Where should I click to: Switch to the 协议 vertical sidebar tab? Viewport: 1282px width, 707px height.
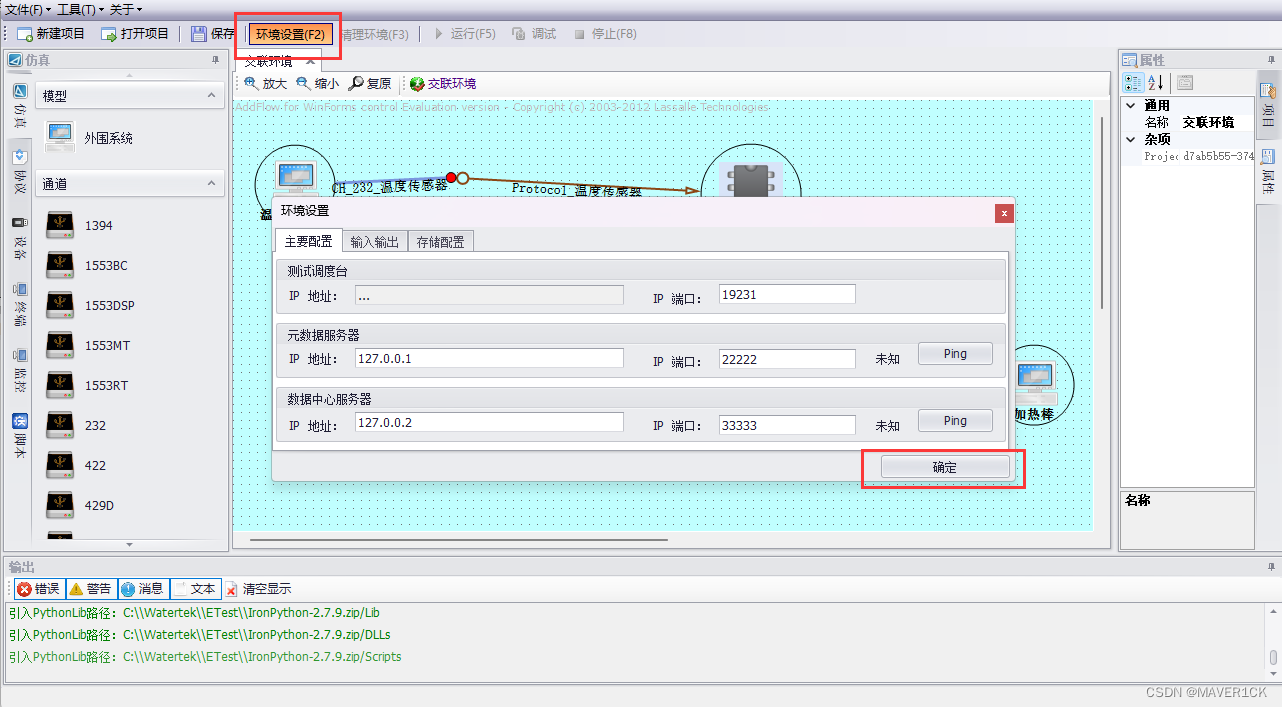[x=20, y=173]
